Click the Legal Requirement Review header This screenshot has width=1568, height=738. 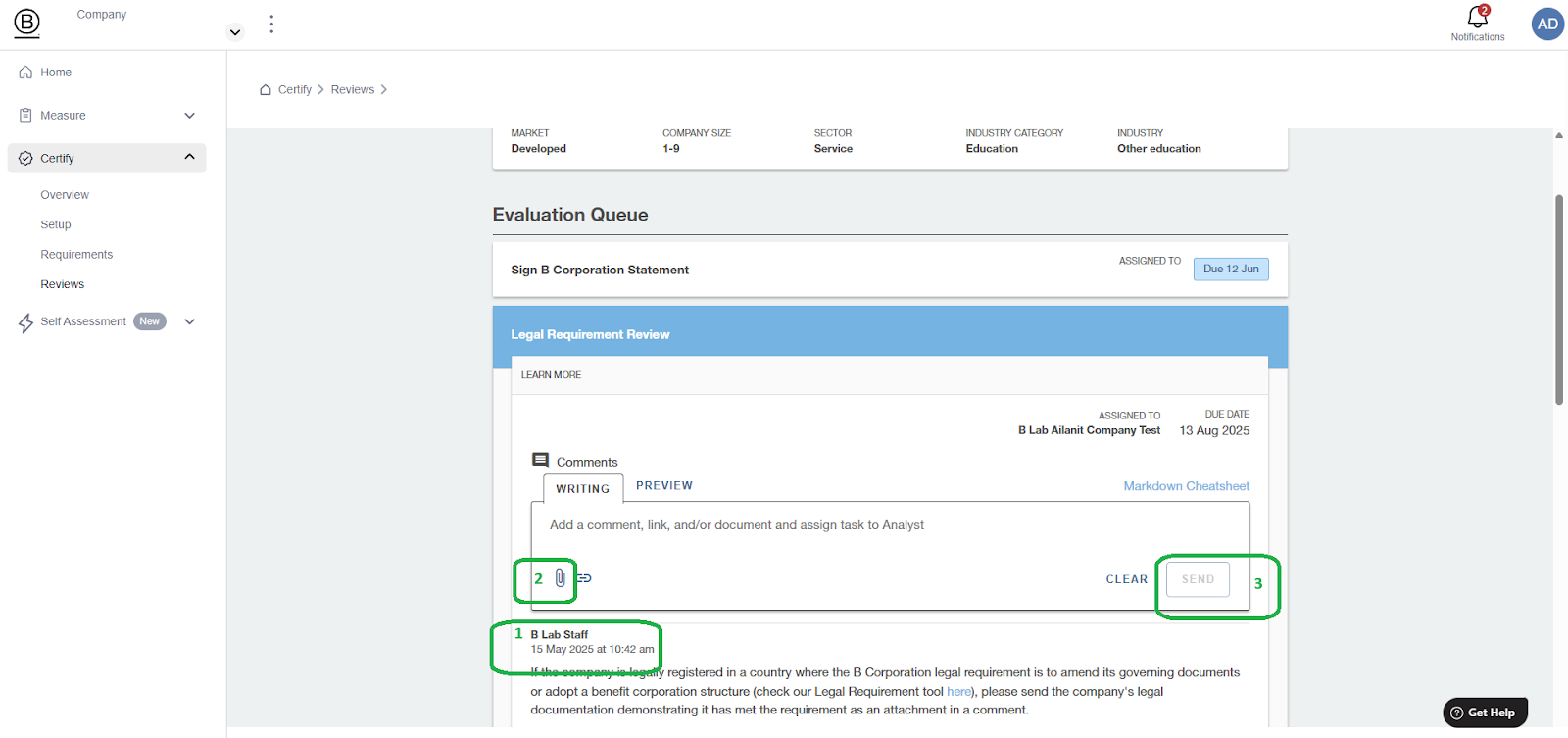pos(890,334)
